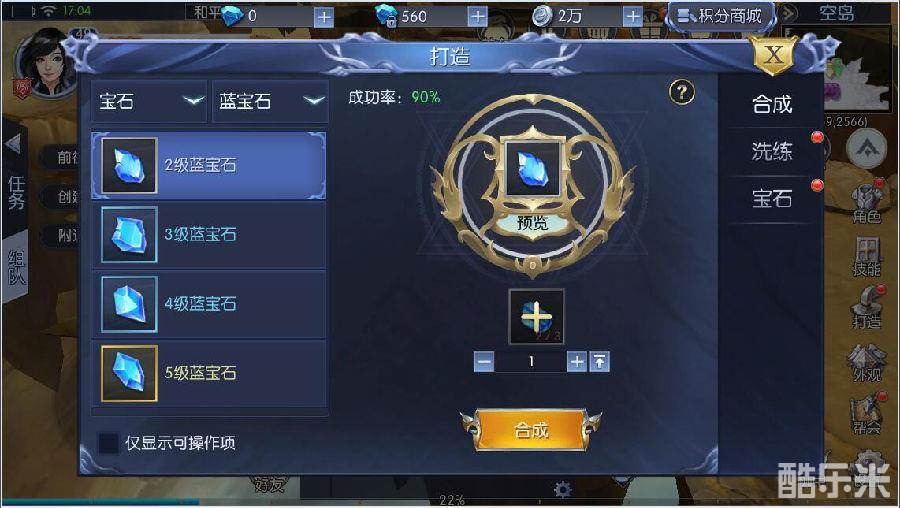Viewport: 900px width, 508px height.
Task: Increase quantity with plus button
Action: 577,362
